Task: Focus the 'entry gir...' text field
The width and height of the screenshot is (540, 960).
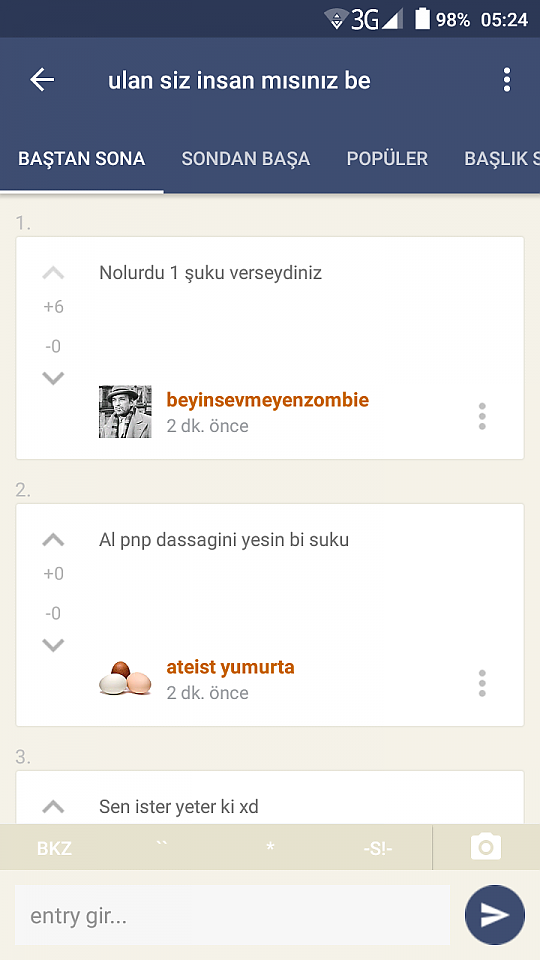Action: tap(232, 915)
